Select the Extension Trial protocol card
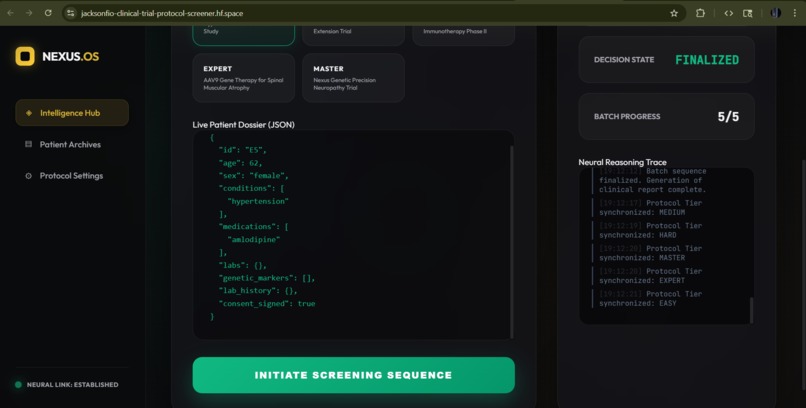Image resolution: width=806 pixels, height=408 pixels. (x=353, y=35)
